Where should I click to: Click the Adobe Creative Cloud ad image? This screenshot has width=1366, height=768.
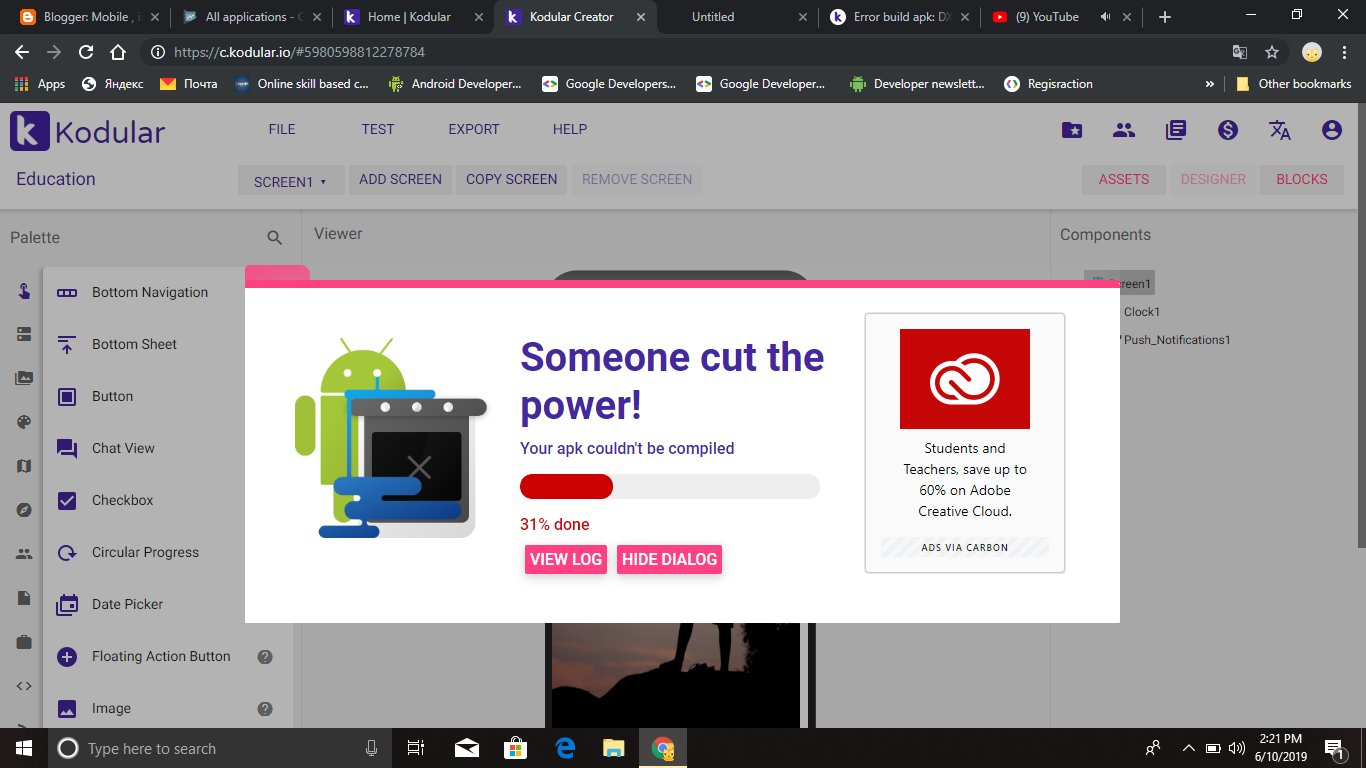(964, 379)
